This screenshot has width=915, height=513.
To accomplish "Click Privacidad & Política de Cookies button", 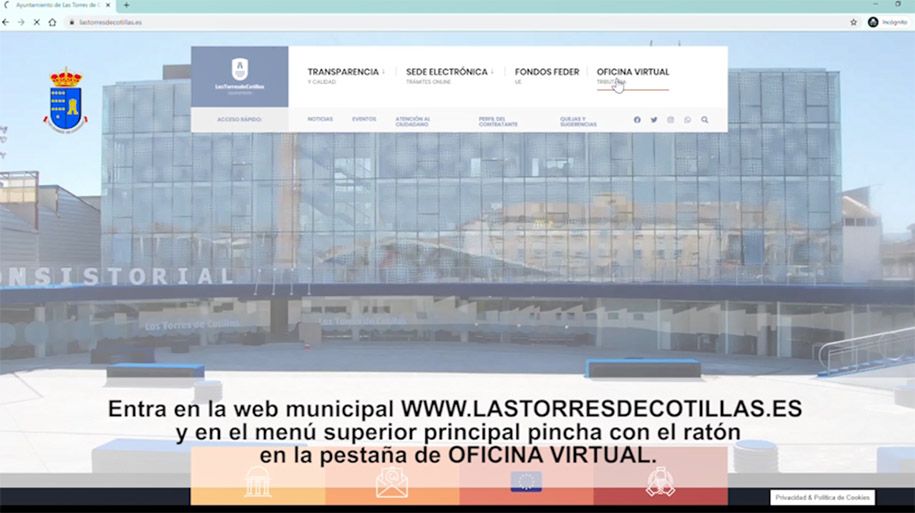I will click(822, 497).
